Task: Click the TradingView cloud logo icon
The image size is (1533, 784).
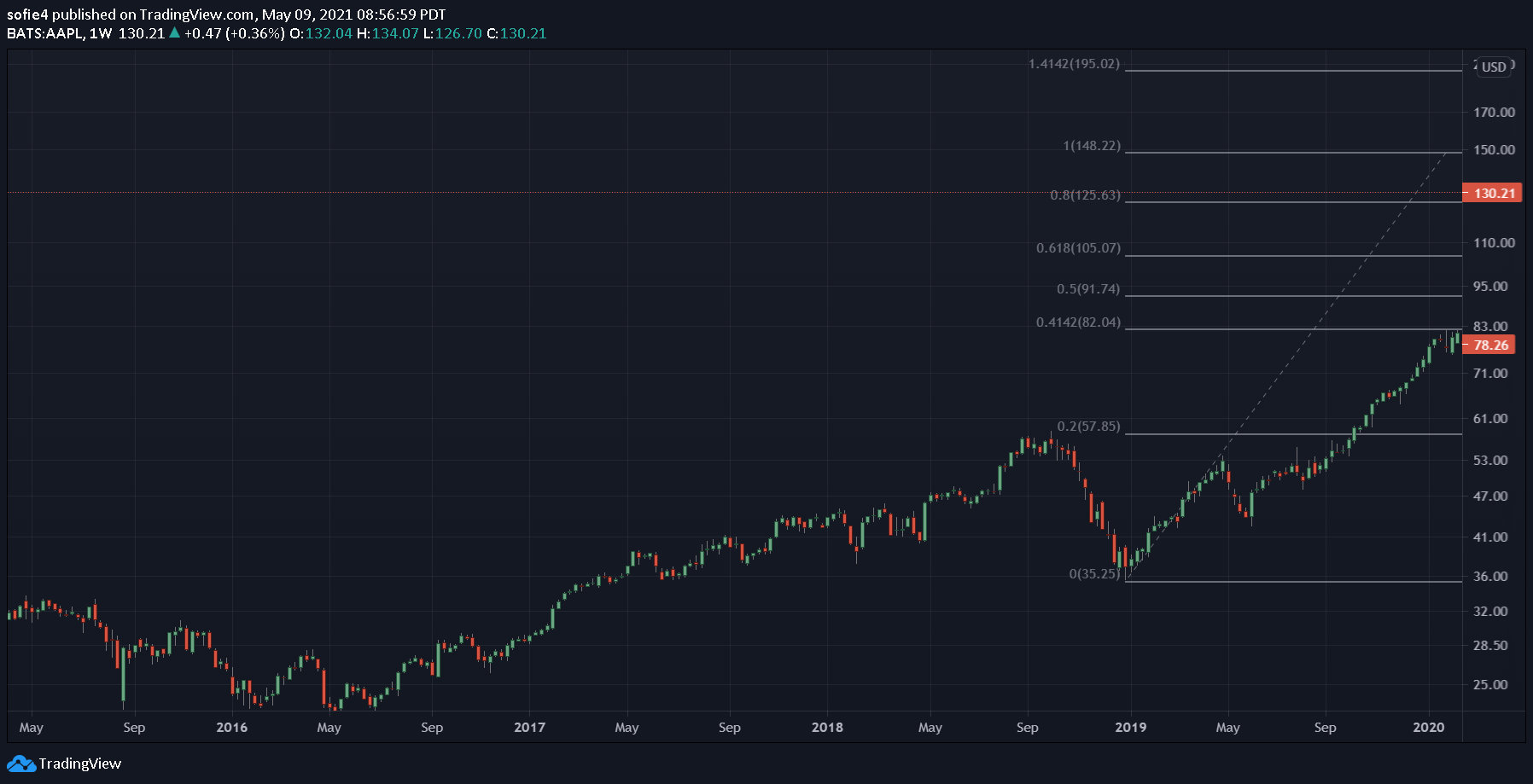Action: 21,764
